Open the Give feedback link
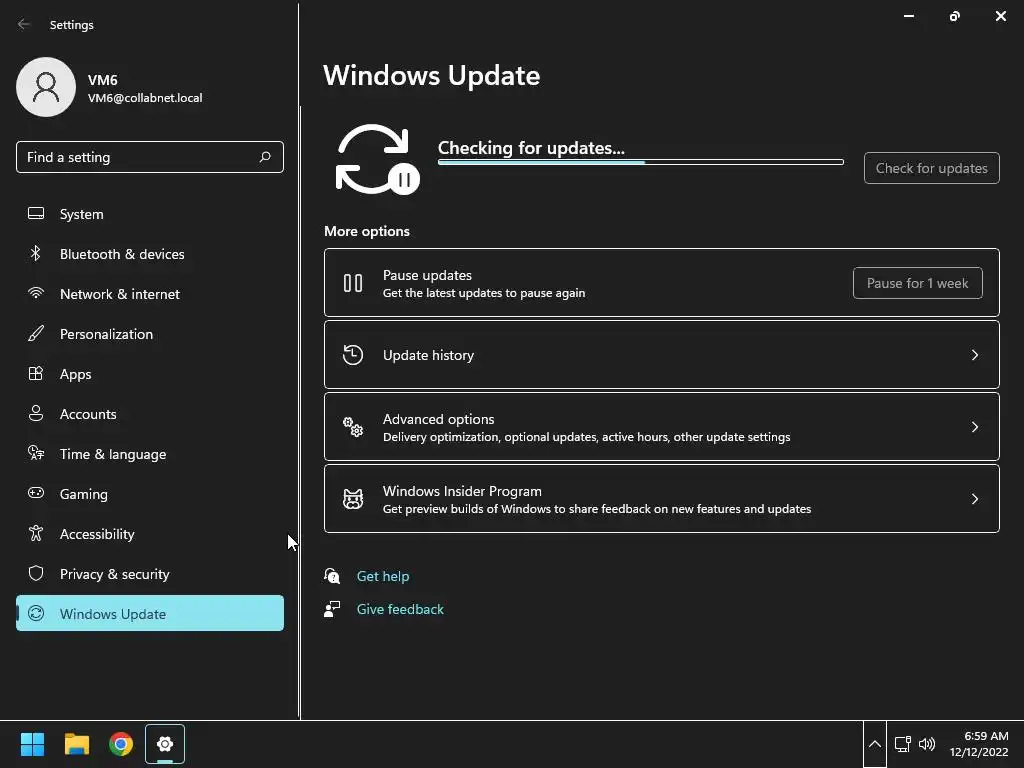The height and width of the screenshot is (768, 1024). [400, 609]
